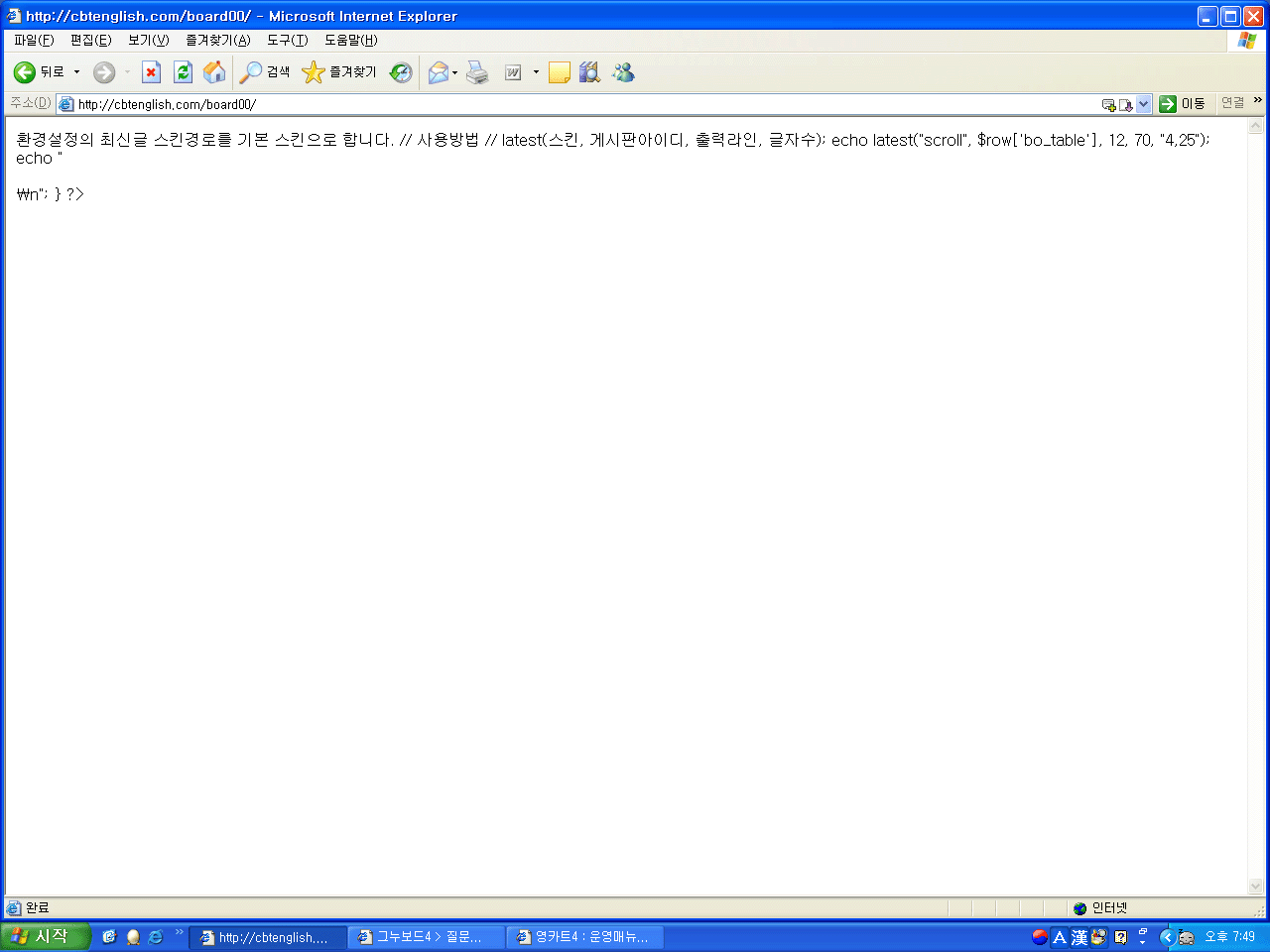The image size is (1270, 952).
Task: Go to the Home page icon
Action: 214,72
